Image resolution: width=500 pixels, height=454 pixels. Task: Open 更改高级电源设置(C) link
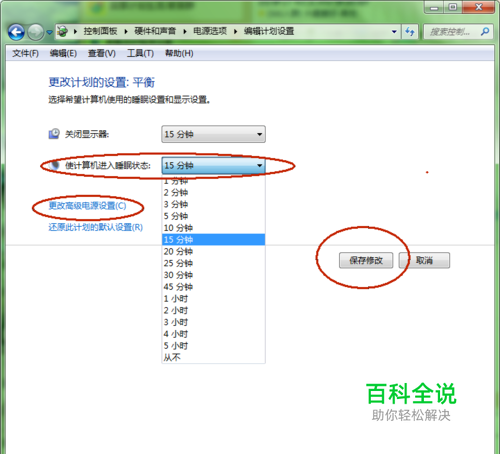(x=87, y=206)
